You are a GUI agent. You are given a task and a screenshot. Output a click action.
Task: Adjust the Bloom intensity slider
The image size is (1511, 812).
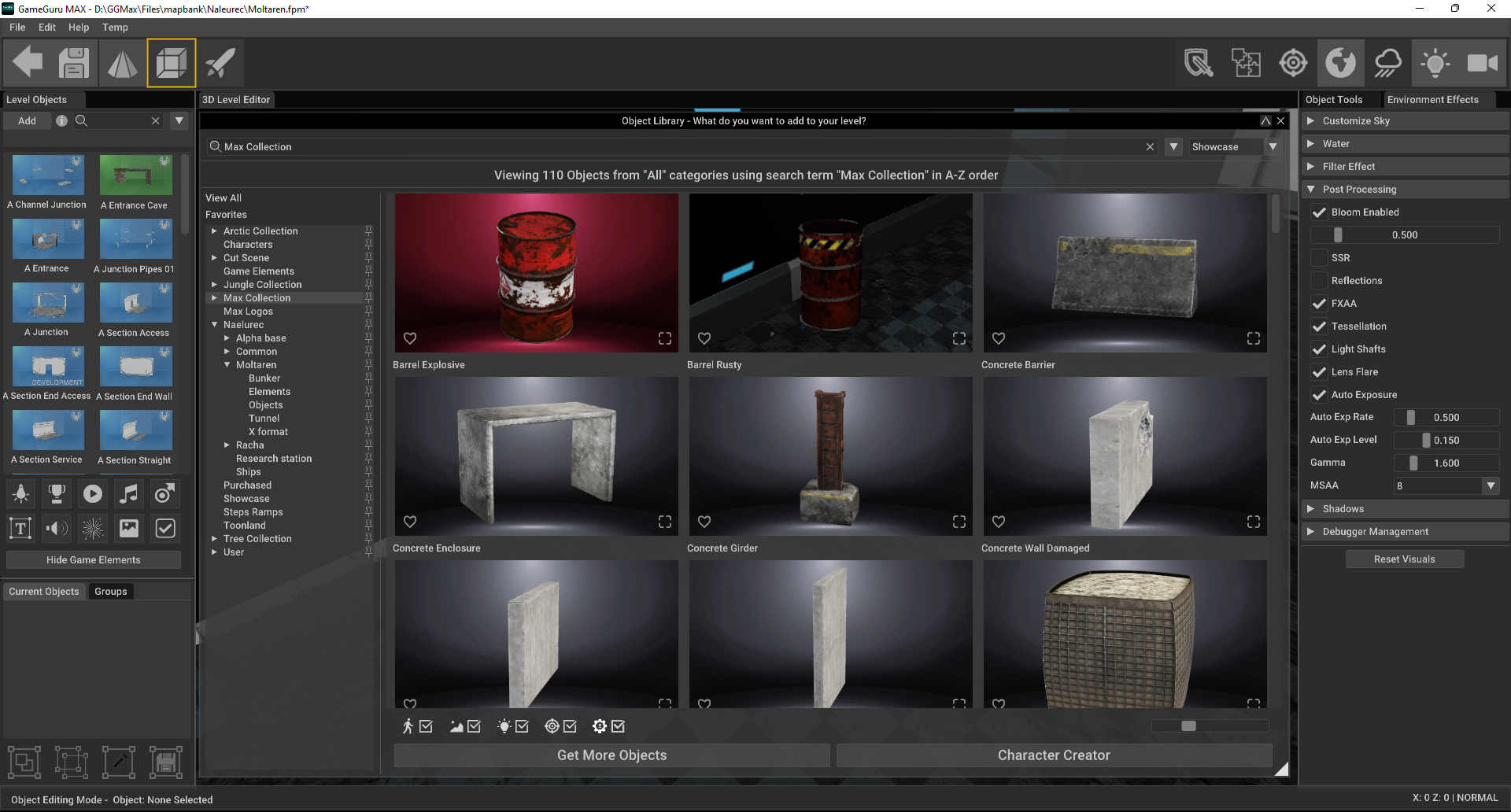[1338, 234]
